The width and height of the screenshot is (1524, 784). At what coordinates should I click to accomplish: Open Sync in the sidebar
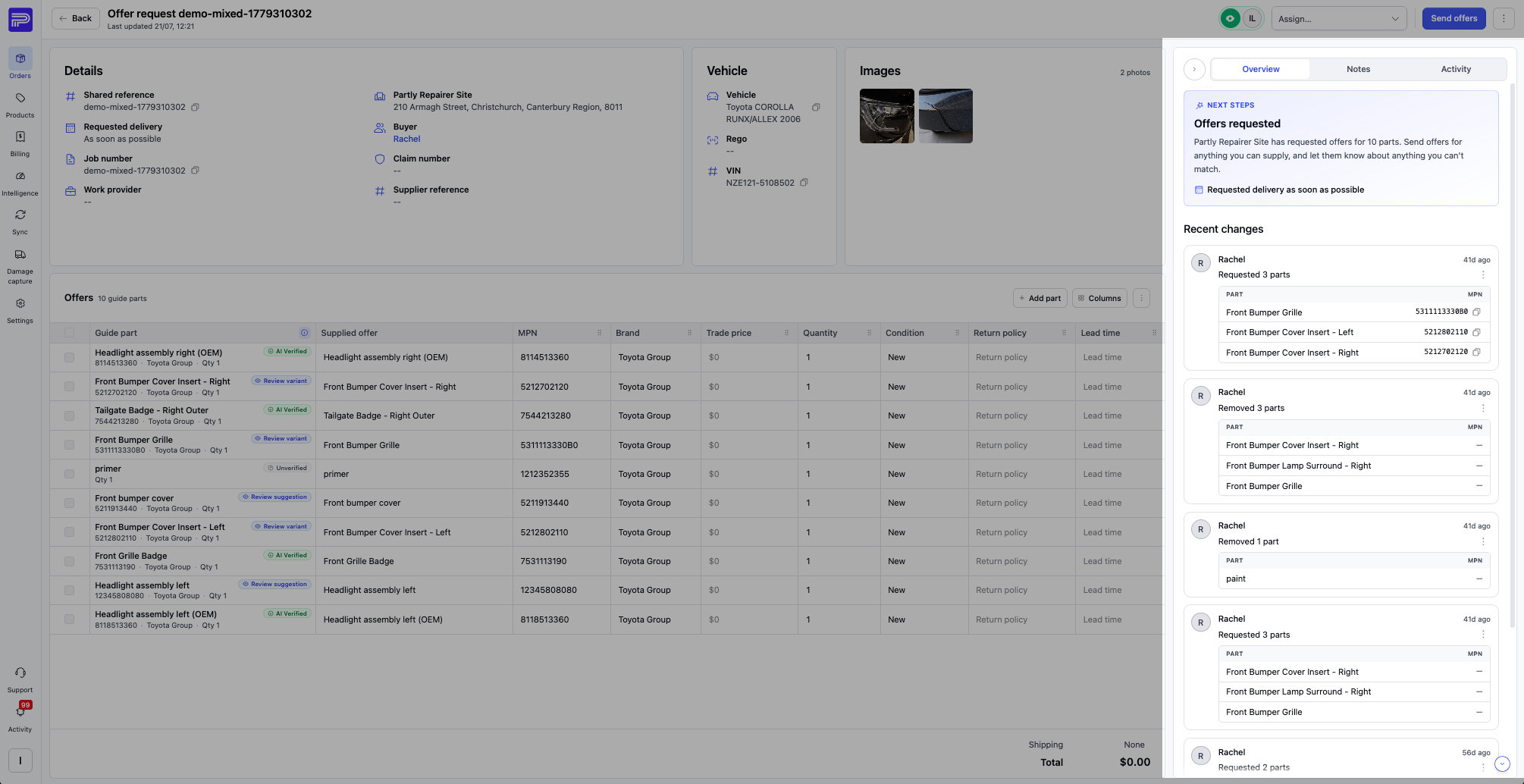20,221
